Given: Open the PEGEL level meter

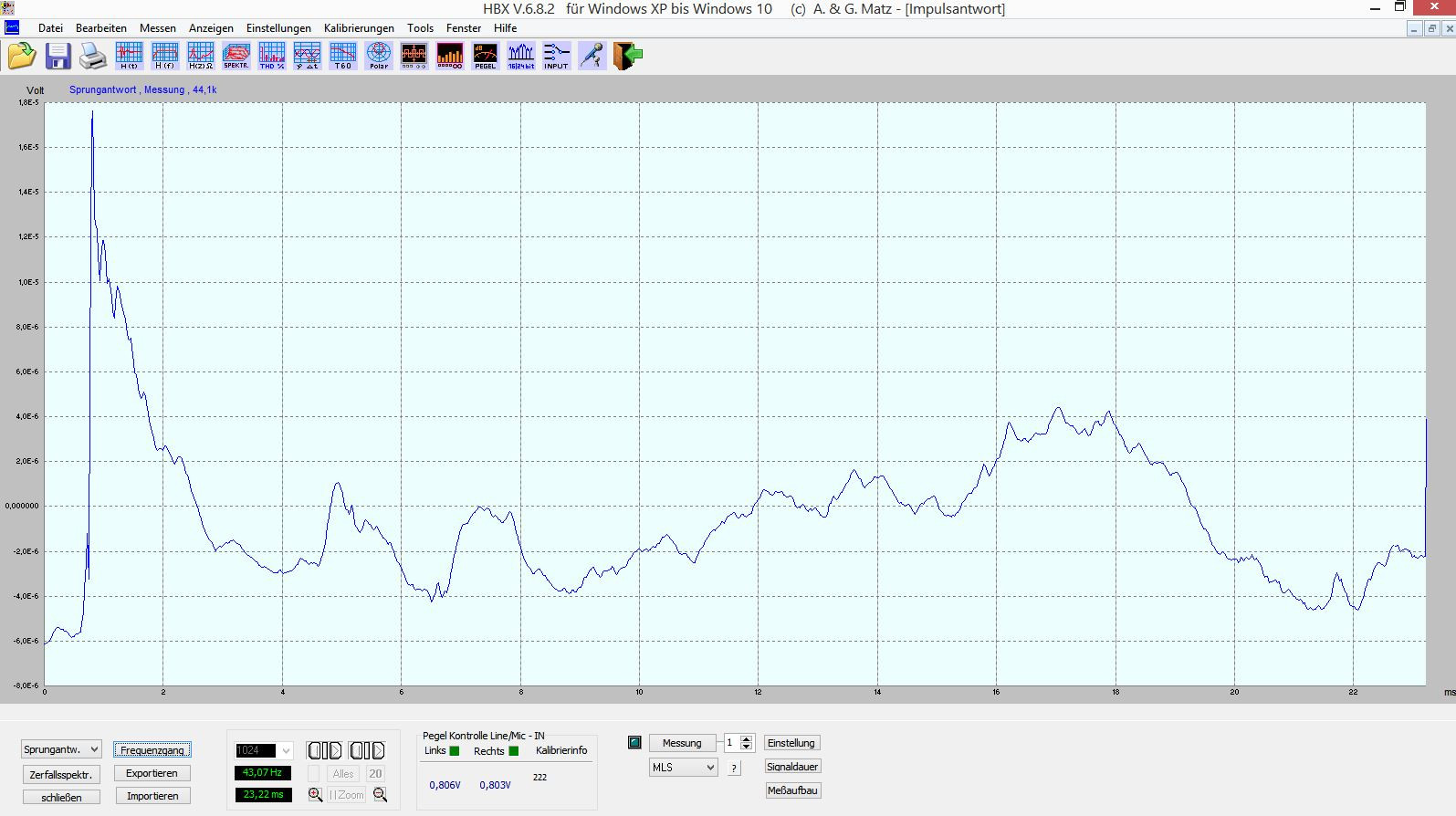Looking at the screenshot, I should coord(486,56).
